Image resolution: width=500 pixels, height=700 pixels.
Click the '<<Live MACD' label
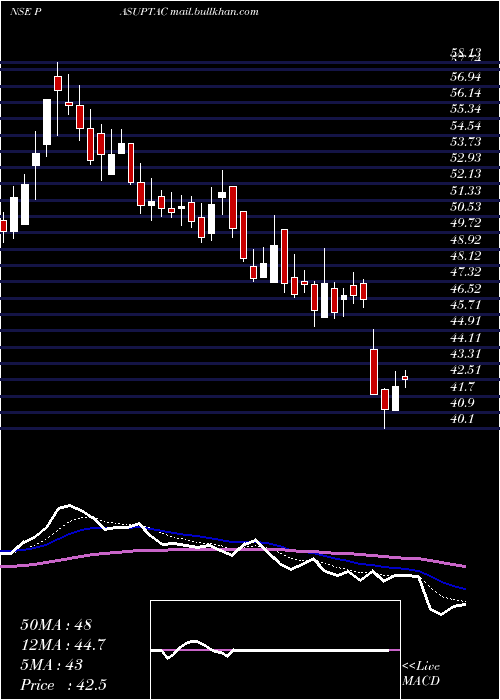(x=421, y=674)
